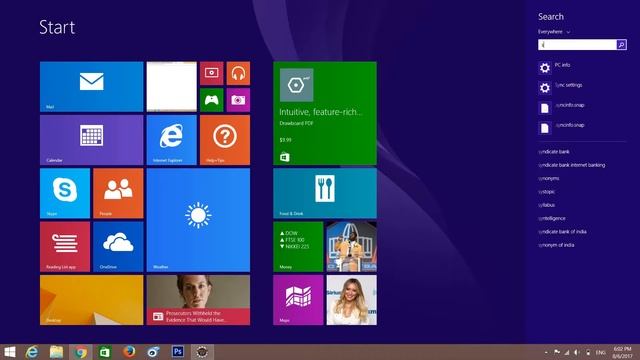This screenshot has height=360, width=640.
Task: Open the first syncinfo.snap file result
Action: (582, 107)
